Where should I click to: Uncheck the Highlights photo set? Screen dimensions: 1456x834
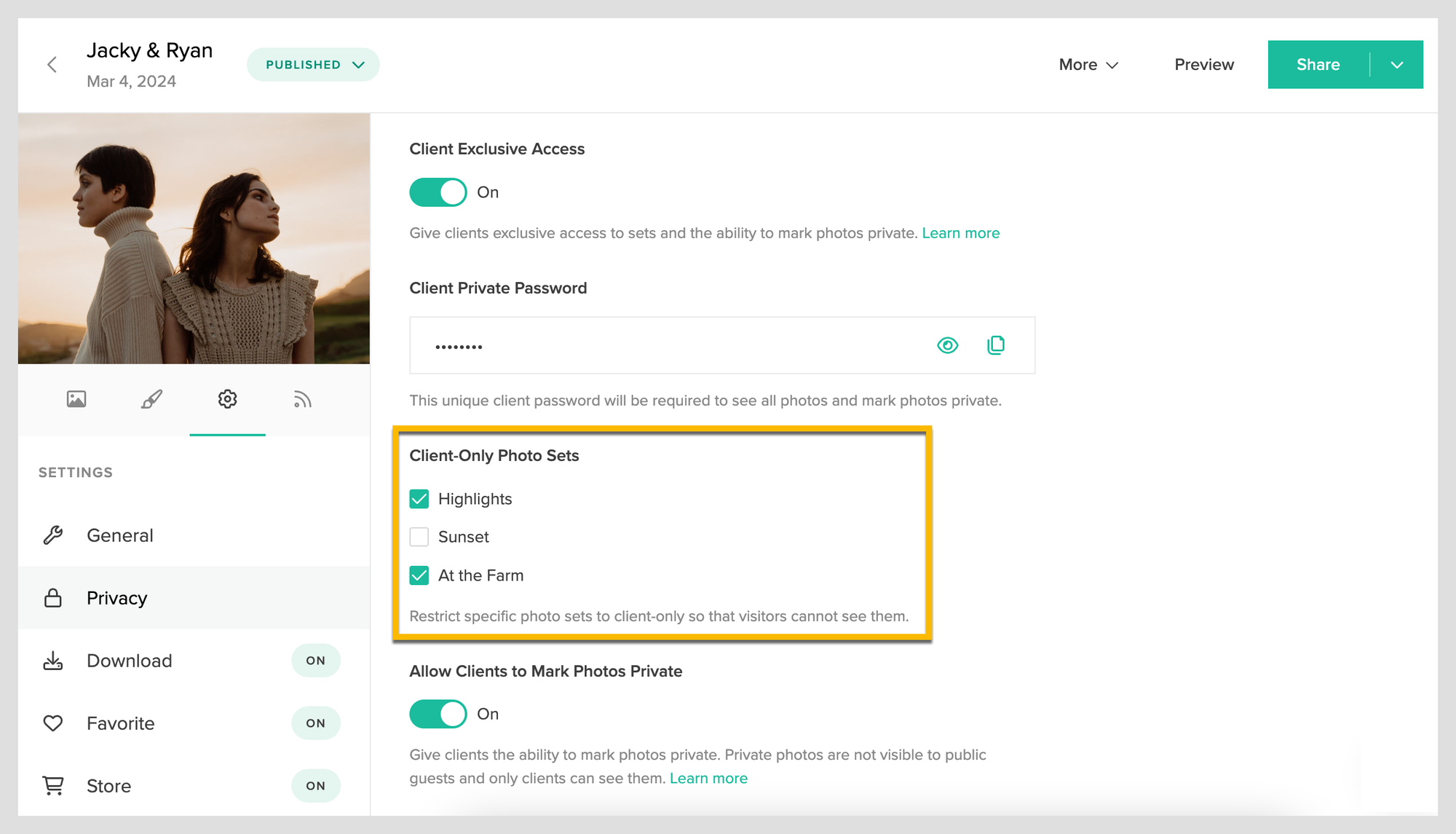[419, 499]
